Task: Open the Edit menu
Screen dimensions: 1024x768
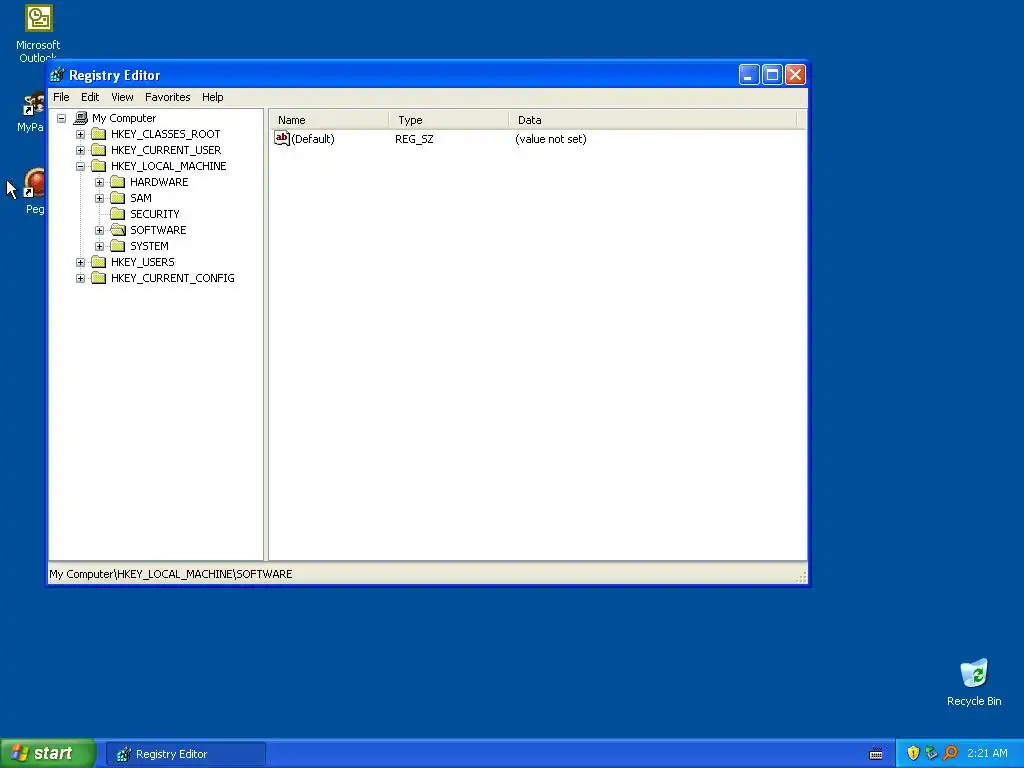Action: coord(90,97)
